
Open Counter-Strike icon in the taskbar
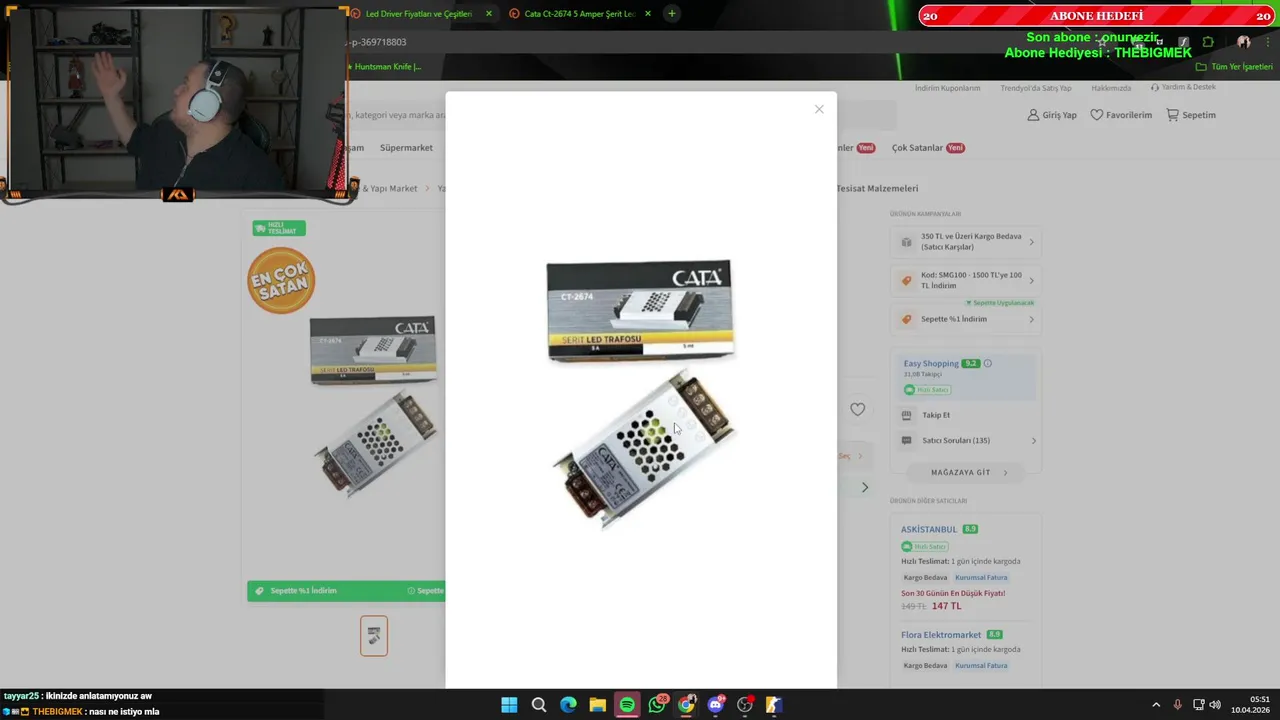tap(774, 705)
